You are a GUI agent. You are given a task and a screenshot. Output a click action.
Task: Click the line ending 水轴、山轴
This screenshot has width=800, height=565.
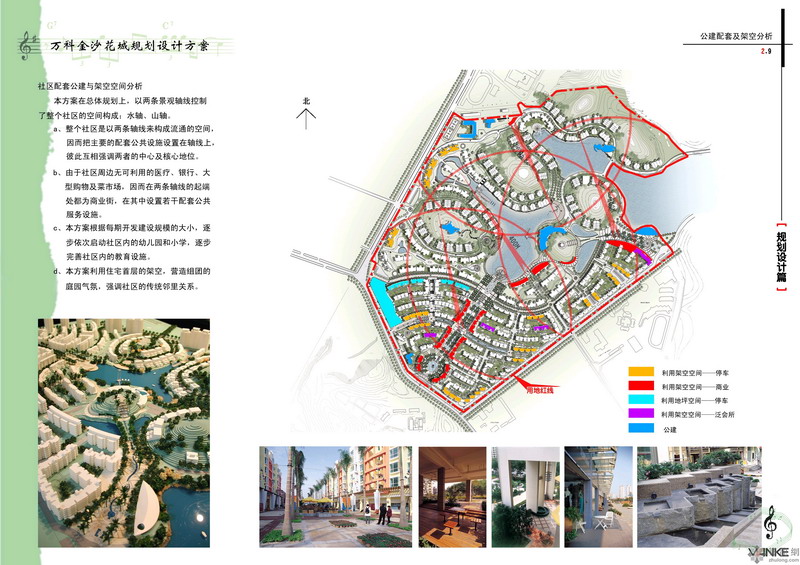[105, 115]
